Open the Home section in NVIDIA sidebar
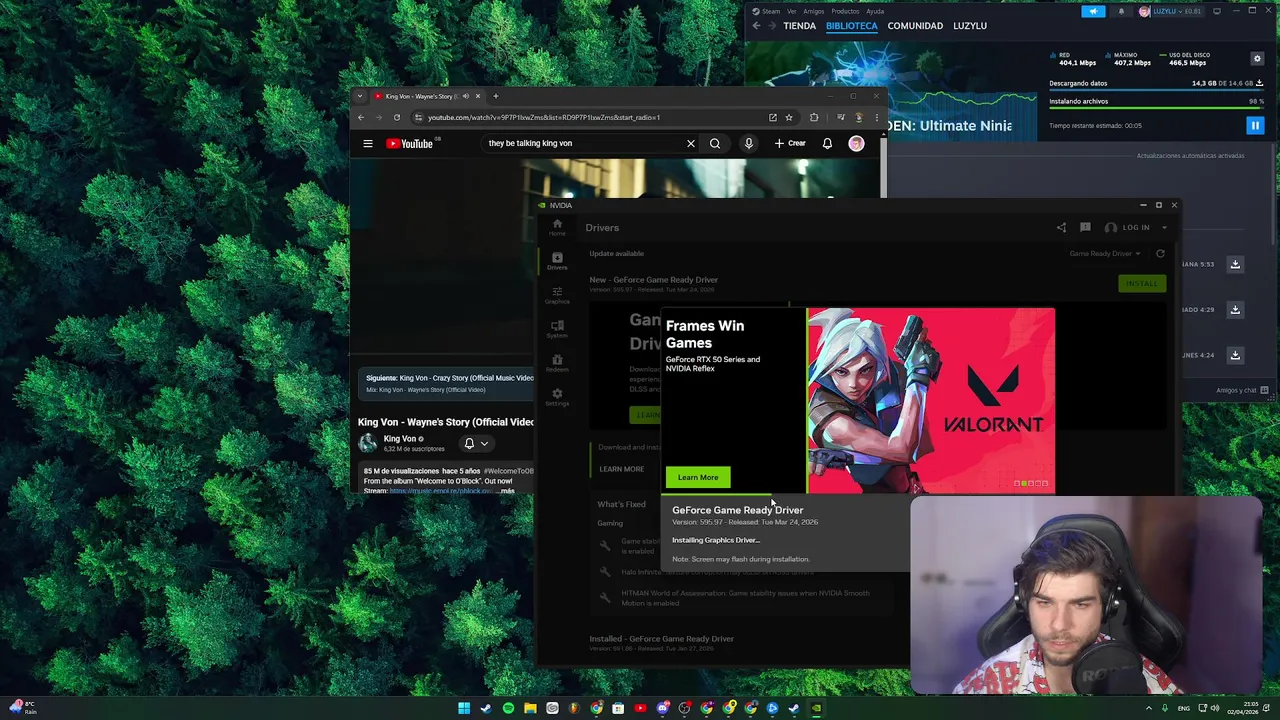The image size is (1280, 720). point(557,227)
